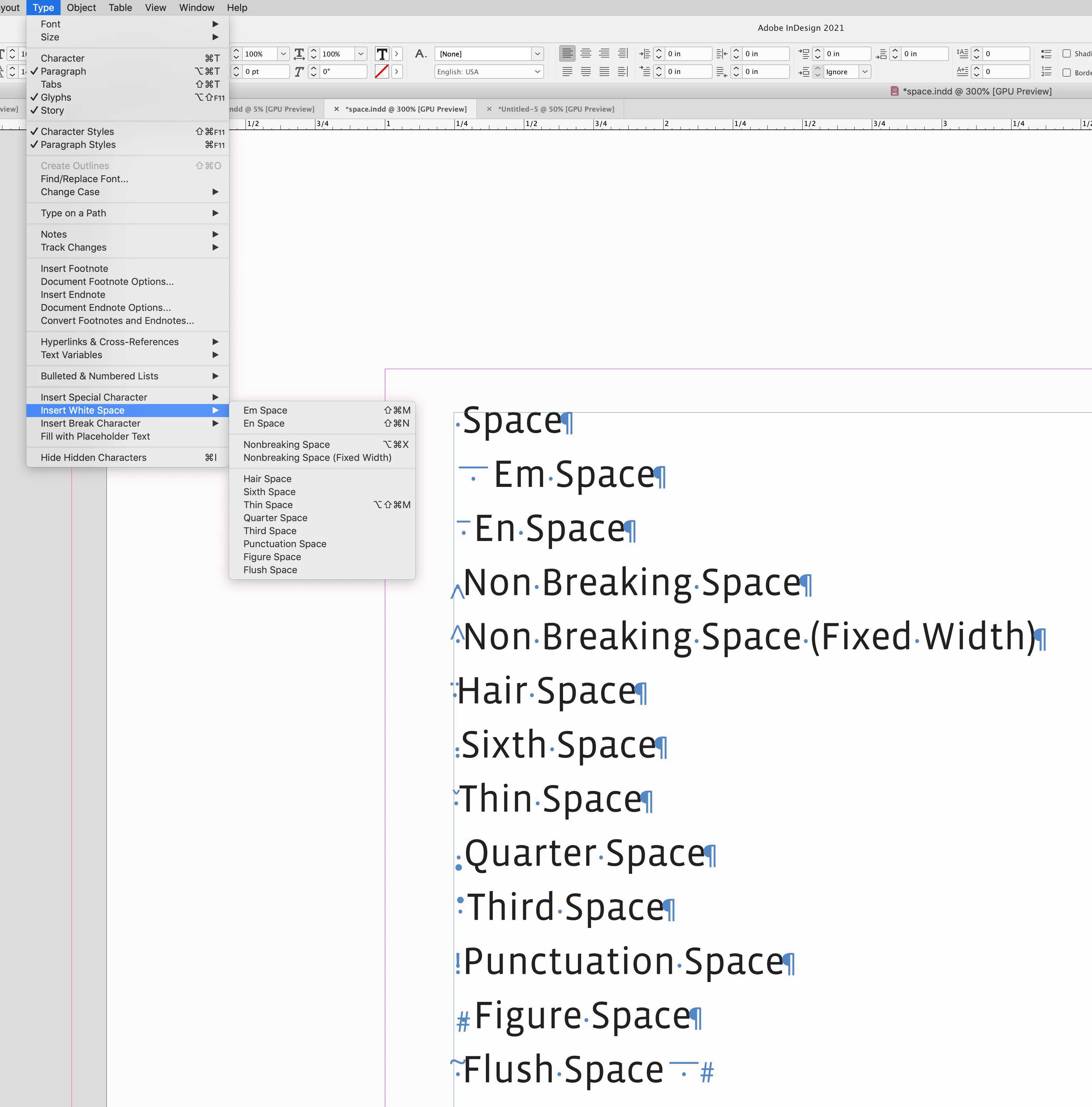This screenshot has height=1107, width=1092.
Task: Click the red slash stroke color swatch
Action: click(x=381, y=72)
